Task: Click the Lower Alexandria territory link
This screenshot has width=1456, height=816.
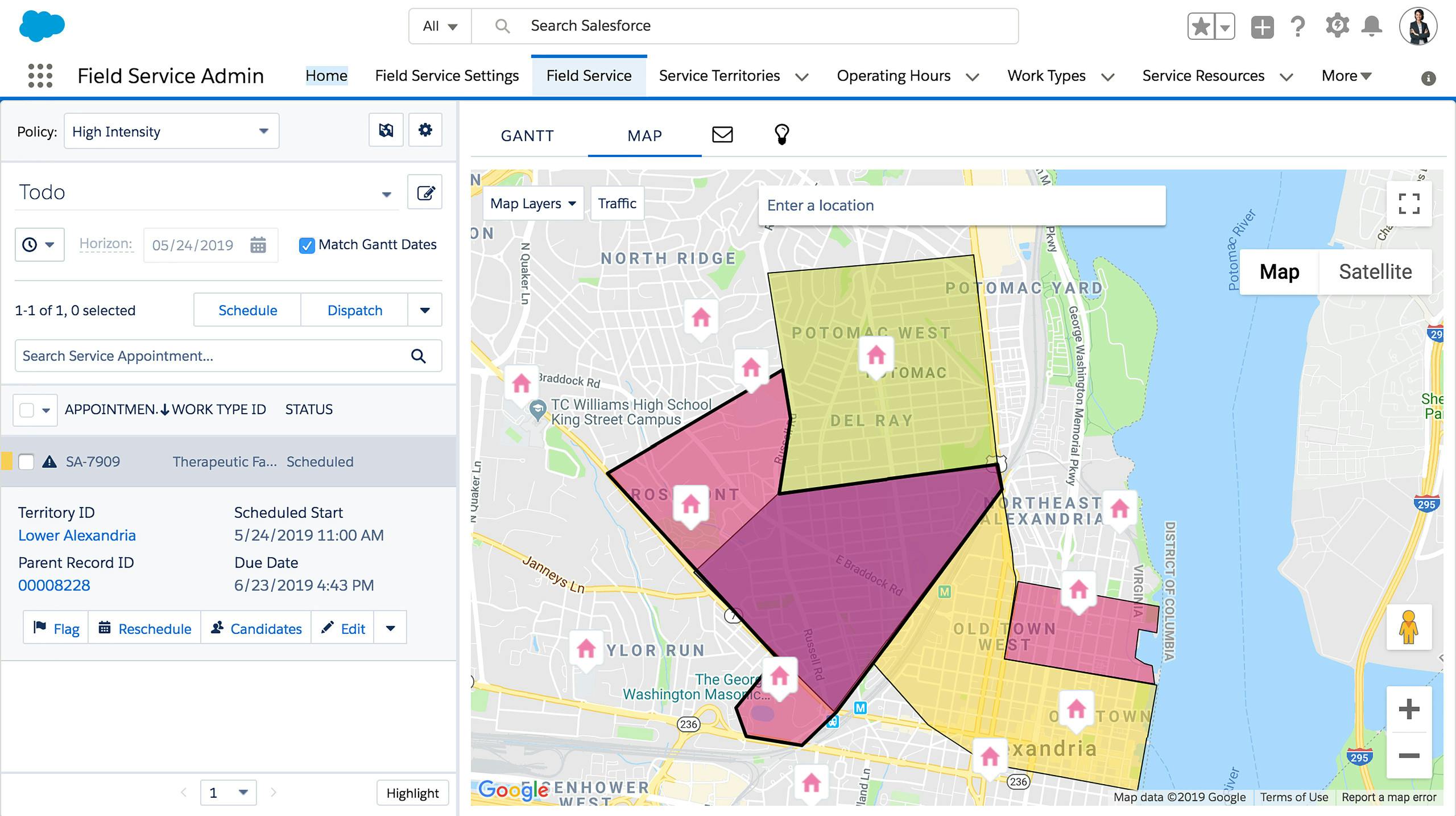Action: click(76, 534)
